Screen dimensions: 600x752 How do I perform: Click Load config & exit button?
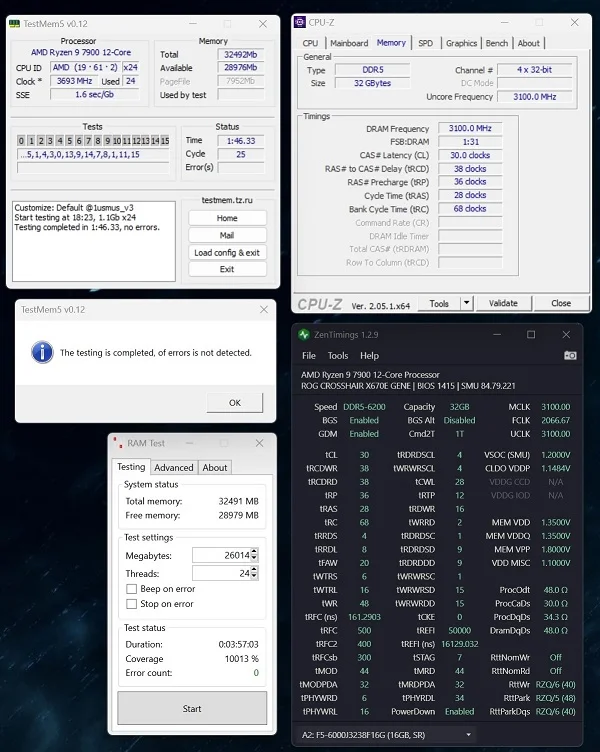227,253
